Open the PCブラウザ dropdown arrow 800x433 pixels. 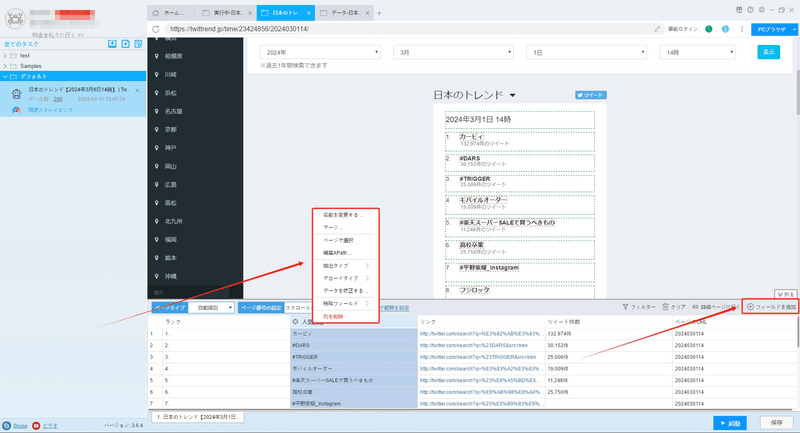(794, 30)
